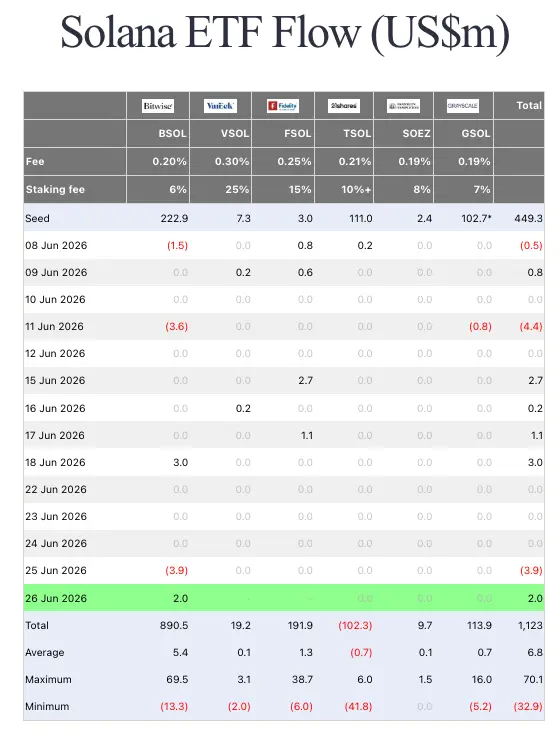This screenshot has height=734, width=559.
Task: Select the (102.3) TSOL total
Action: 355,625
